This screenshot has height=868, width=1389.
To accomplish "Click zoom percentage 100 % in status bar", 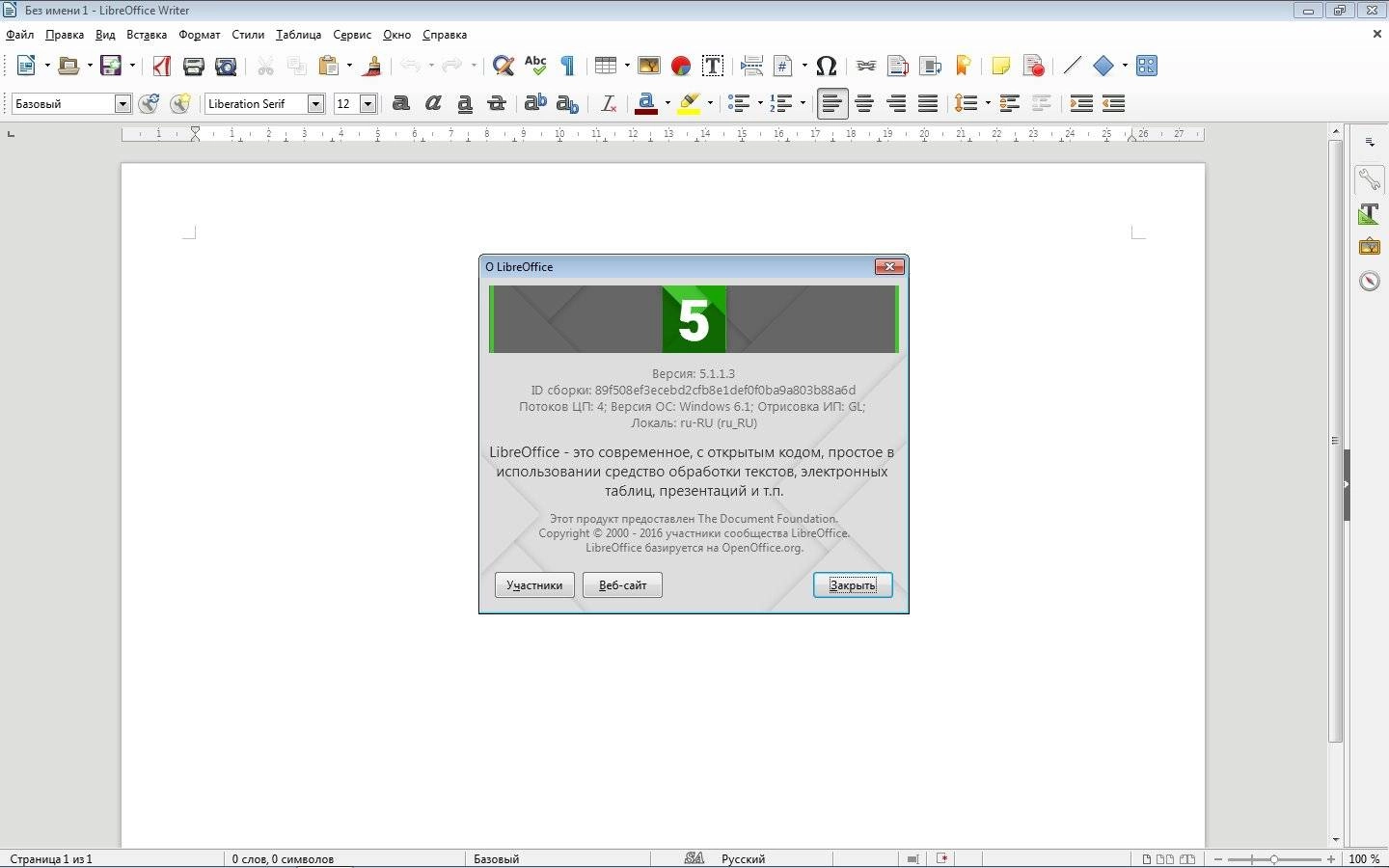I will tap(1364, 858).
